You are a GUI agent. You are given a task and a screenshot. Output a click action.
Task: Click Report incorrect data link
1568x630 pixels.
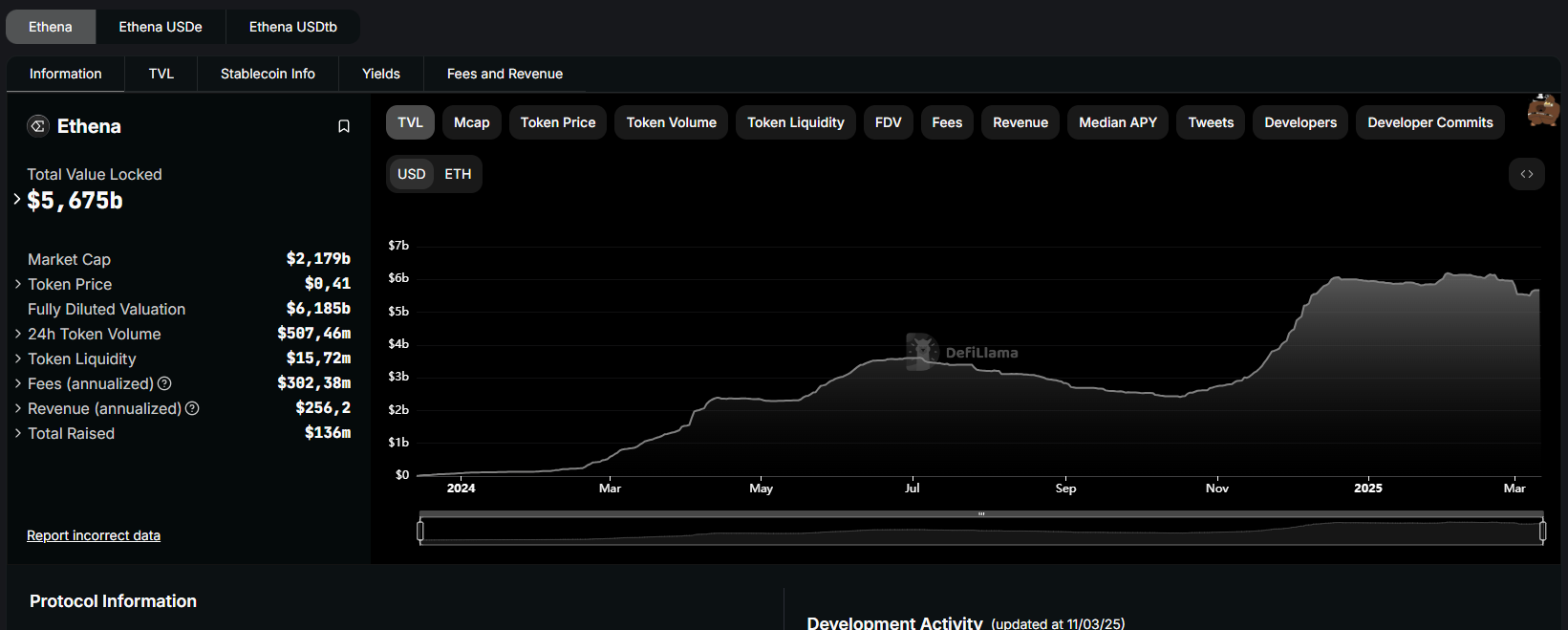tap(94, 535)
